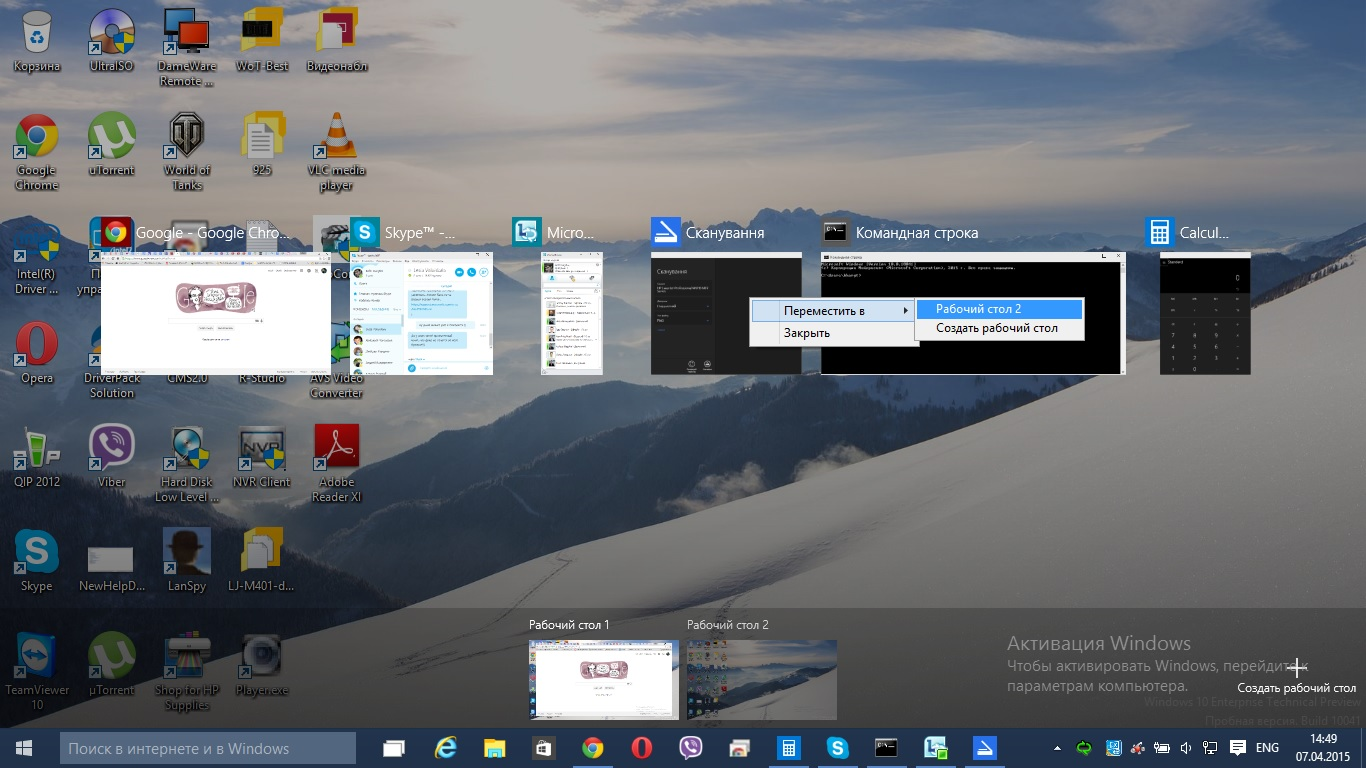Open TeamViewer 10 desktop shortcut
The height and width of the screenshot is (768, 1366).
37,672
